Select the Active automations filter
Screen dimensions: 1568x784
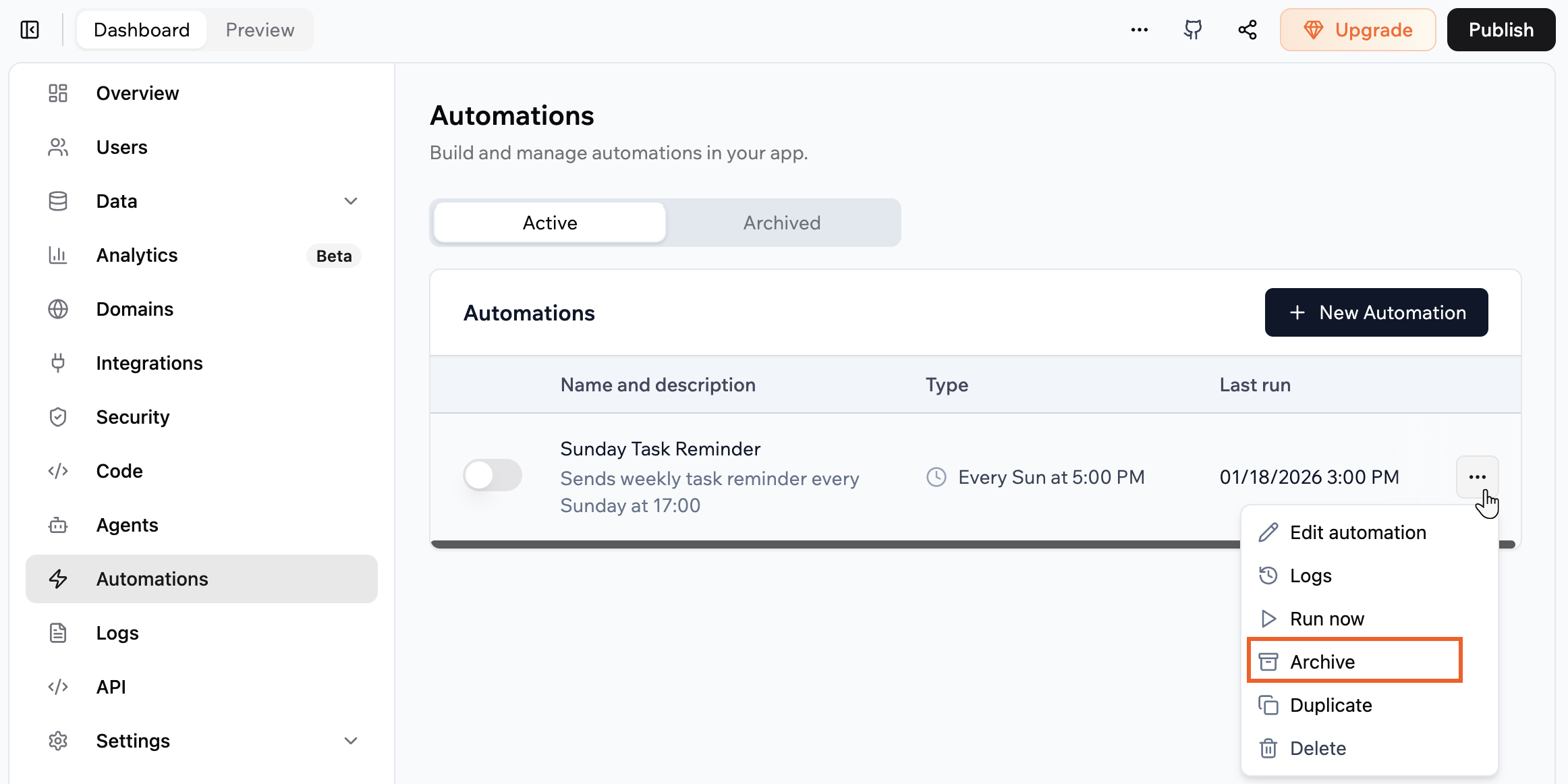549,222
